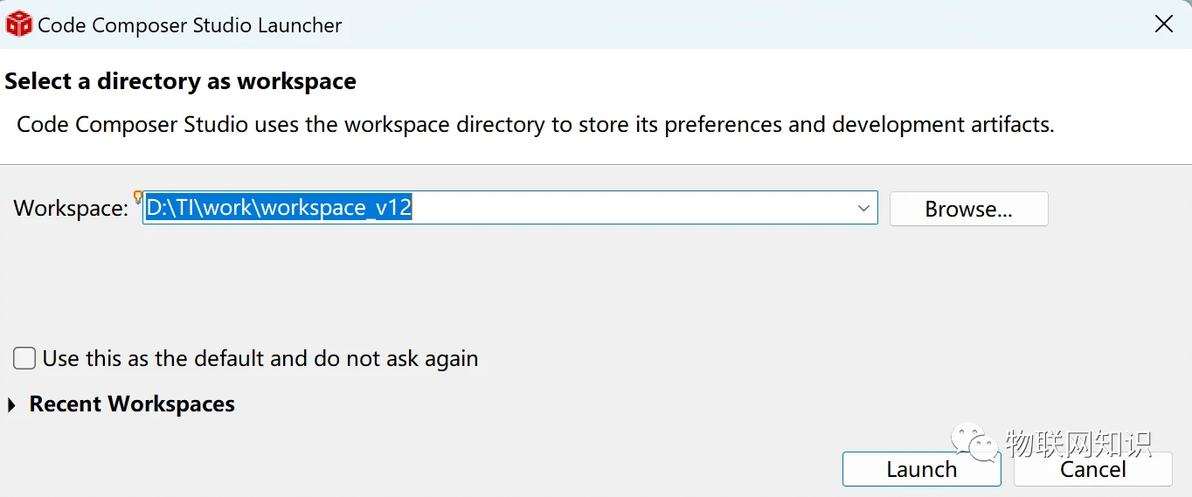The width and height of the screenshot is (1192, 497).
Task: Open the Workspace path dropdown arrow
Action: pos(864,208)
